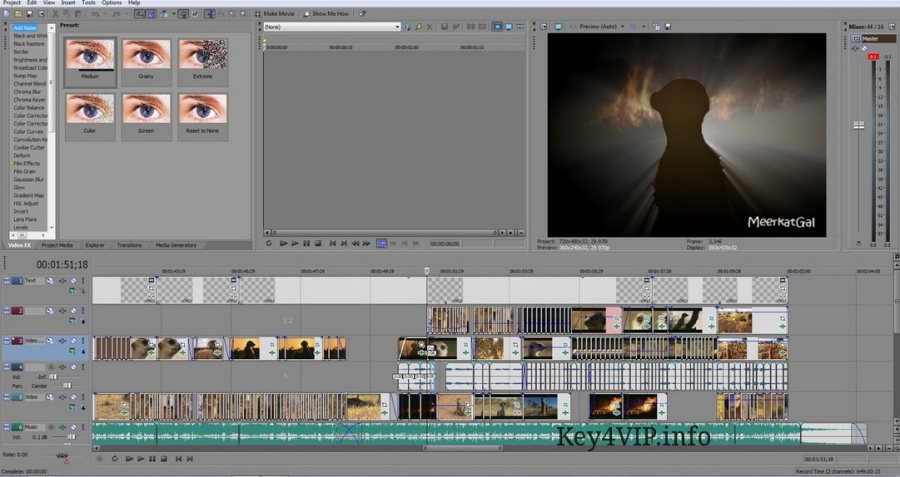This screenshot has height=477, width=900.
Task: Select Gaussian Blur in effects list
Action: tap(28, 180)
